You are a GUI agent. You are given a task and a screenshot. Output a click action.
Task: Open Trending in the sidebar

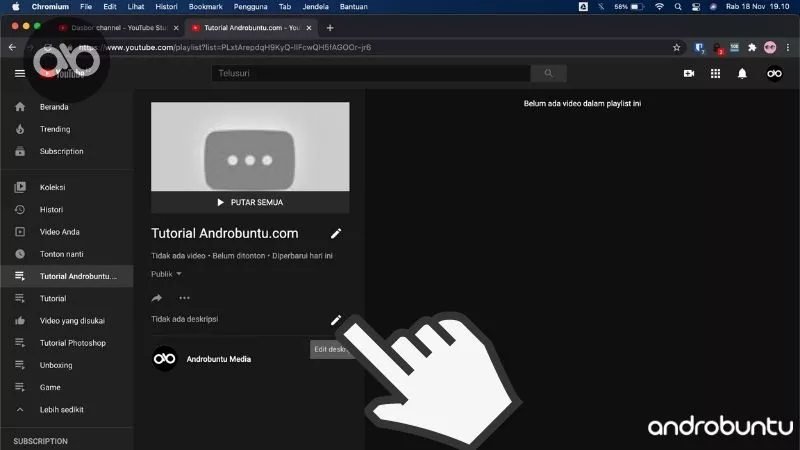tap(67, 129)
